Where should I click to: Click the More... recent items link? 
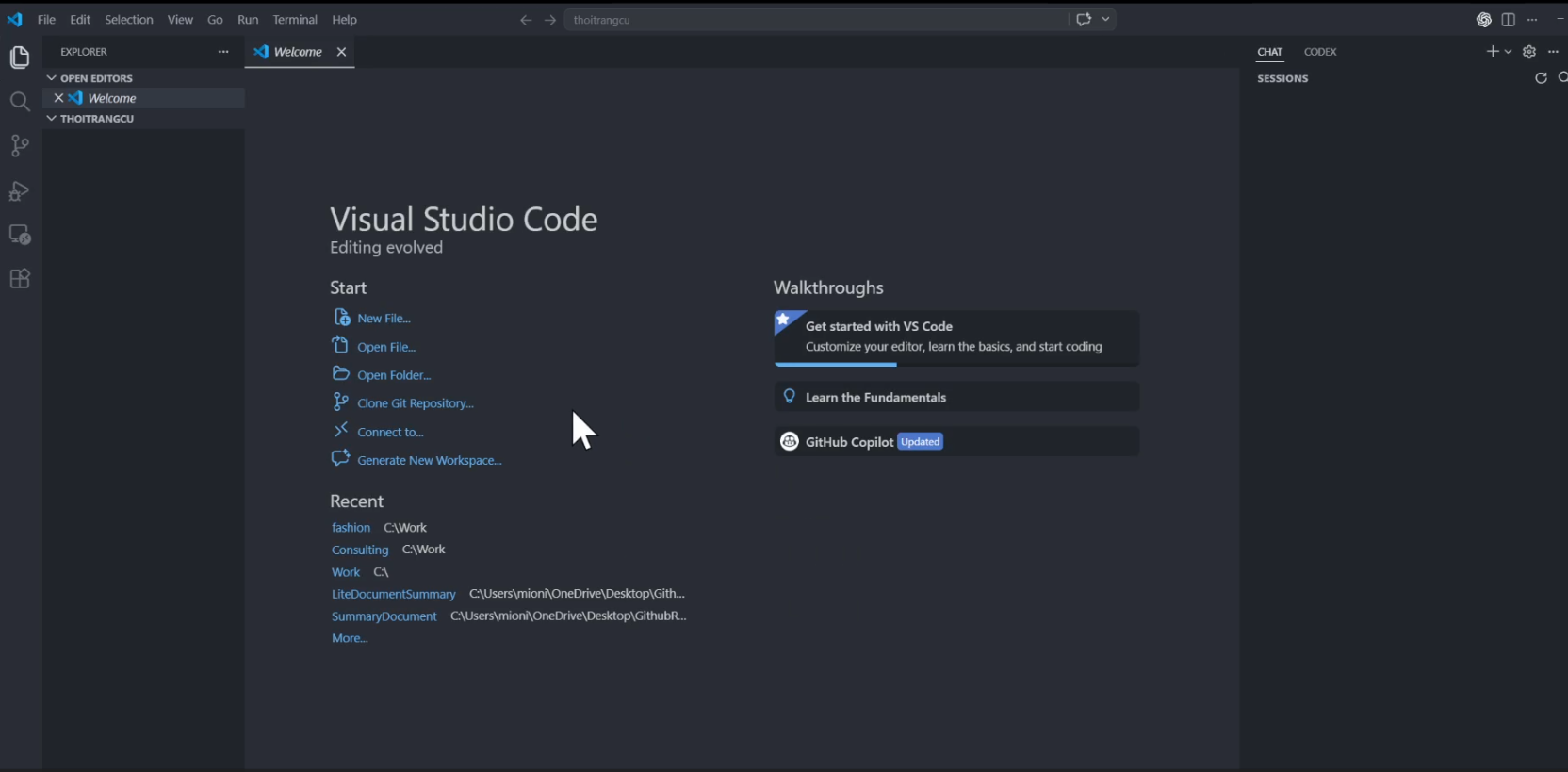pyautogui.click(x=350, y=638)
